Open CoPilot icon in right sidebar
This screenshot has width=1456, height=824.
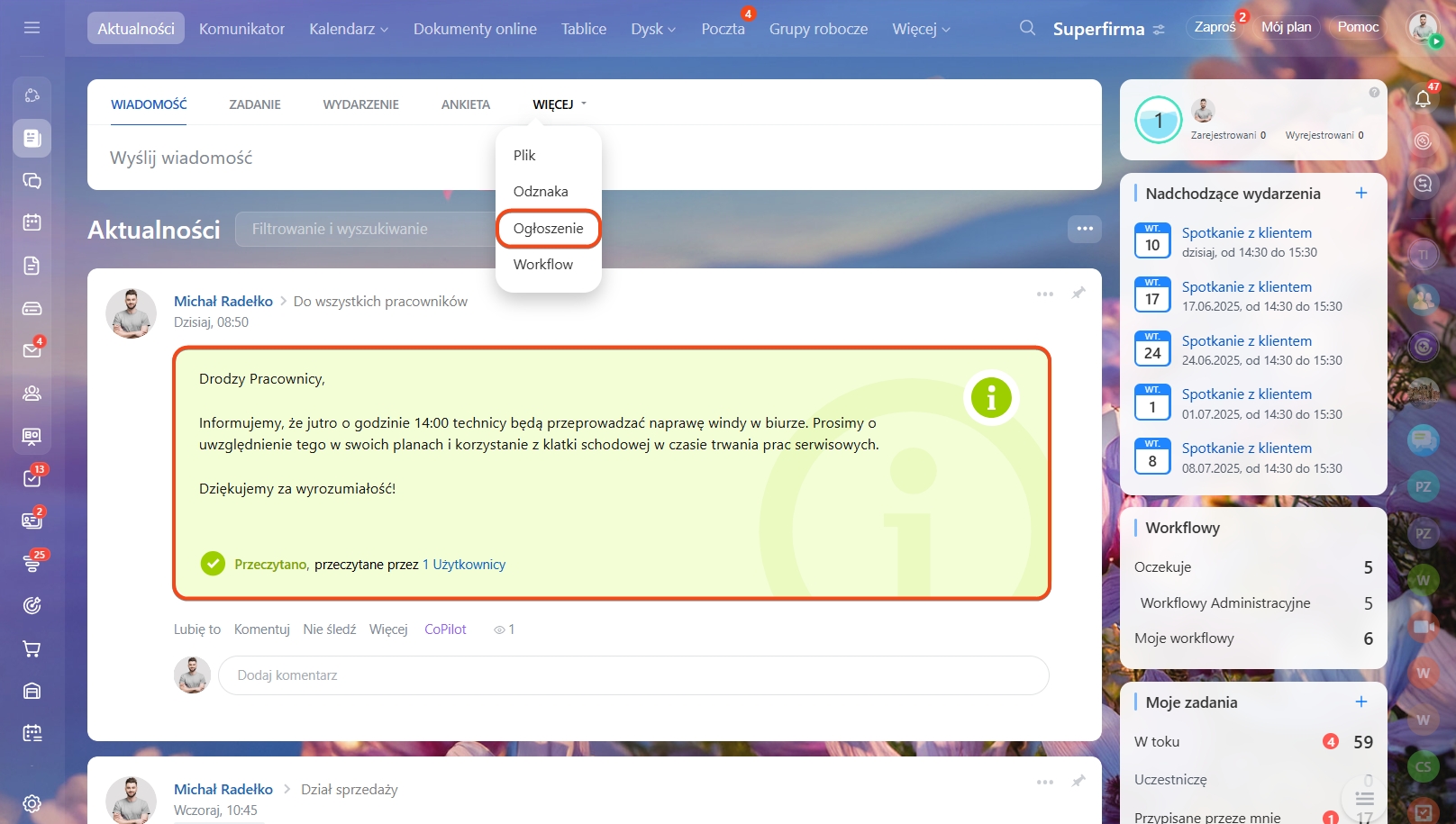pos(1423,140)
